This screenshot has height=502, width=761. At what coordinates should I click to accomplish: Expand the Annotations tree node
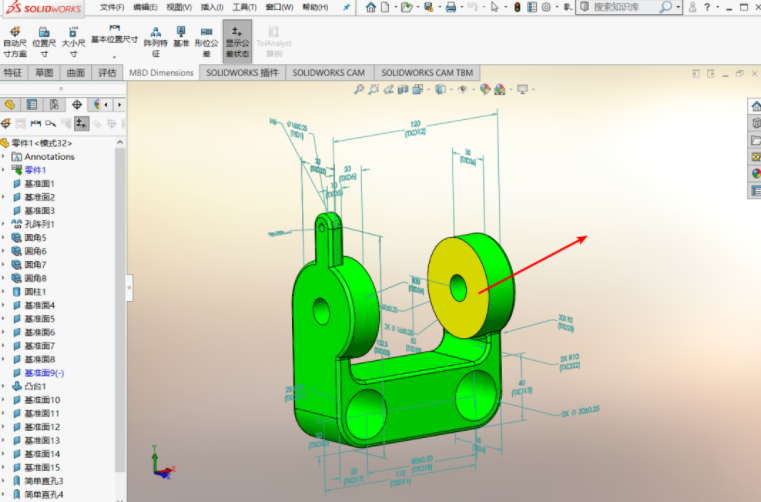[3, 156]
